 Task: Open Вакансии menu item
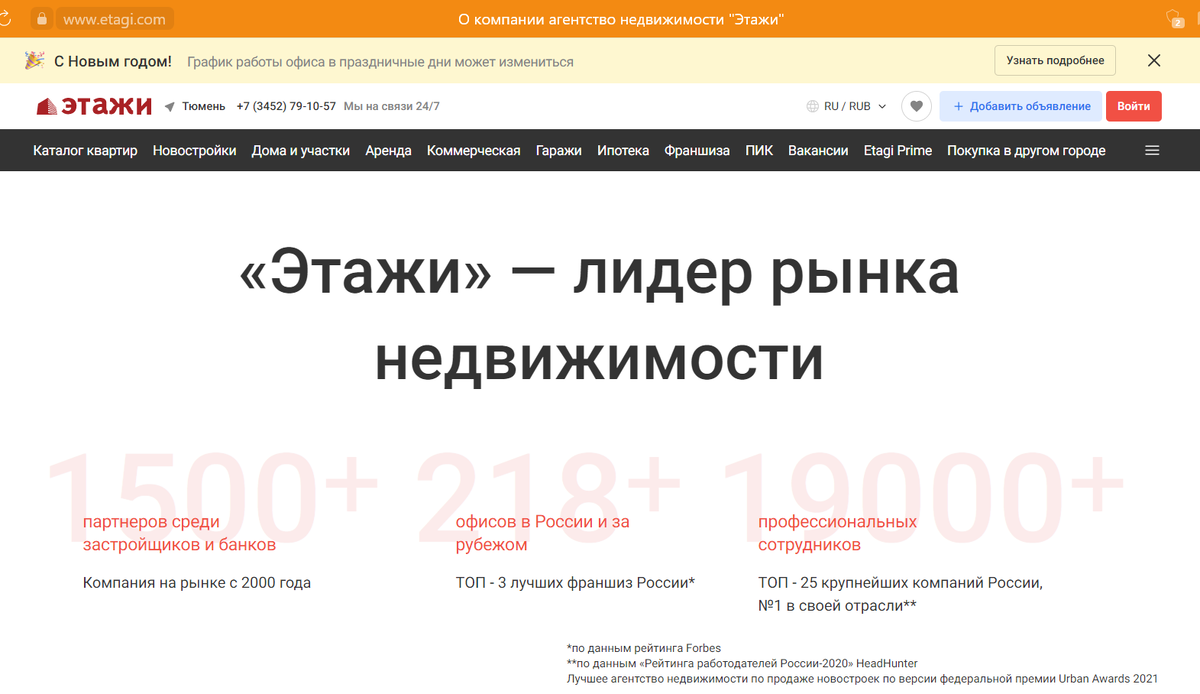coord(818,151)
